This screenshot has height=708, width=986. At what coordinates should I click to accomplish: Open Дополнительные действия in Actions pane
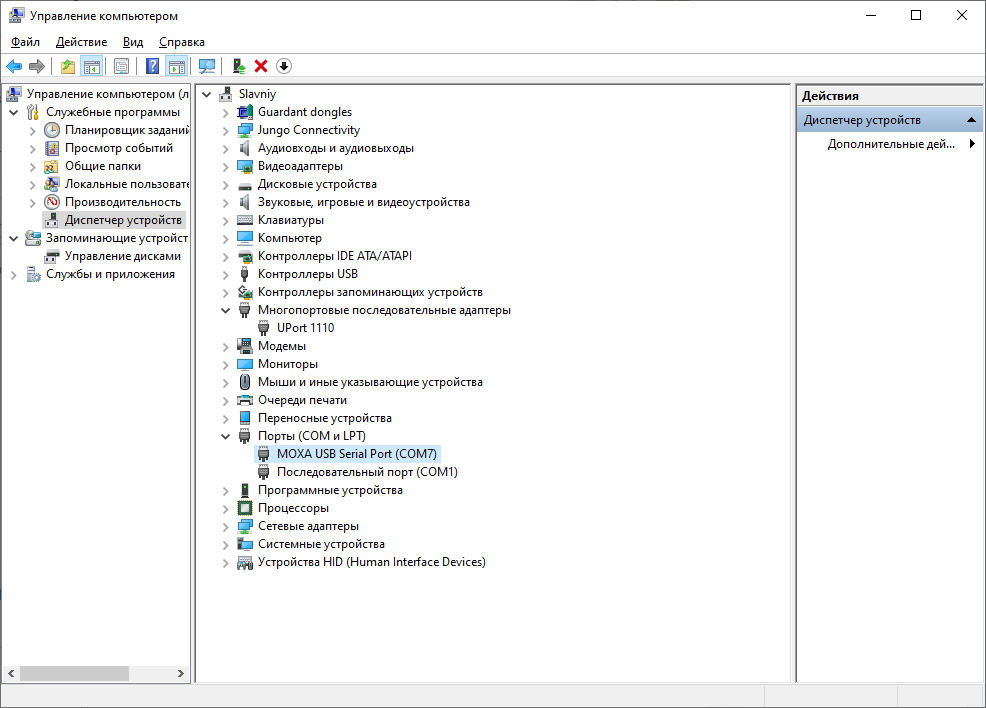pyautogui.click(x=890, y=144)
